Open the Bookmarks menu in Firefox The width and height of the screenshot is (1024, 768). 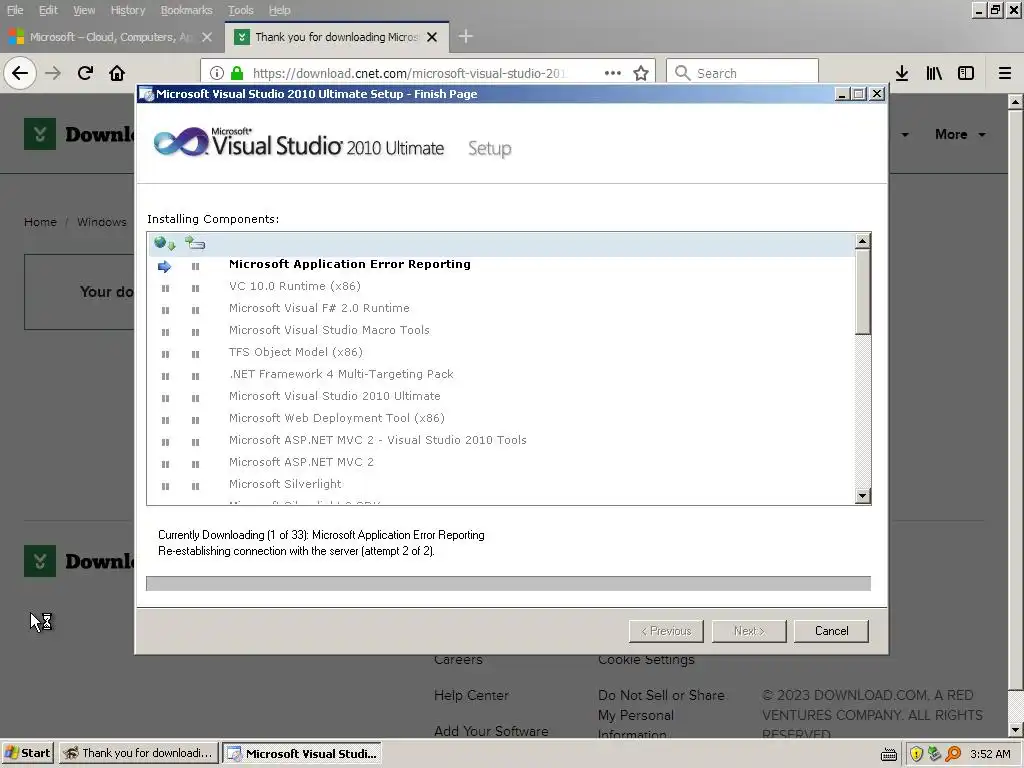[x=186, y=10]
